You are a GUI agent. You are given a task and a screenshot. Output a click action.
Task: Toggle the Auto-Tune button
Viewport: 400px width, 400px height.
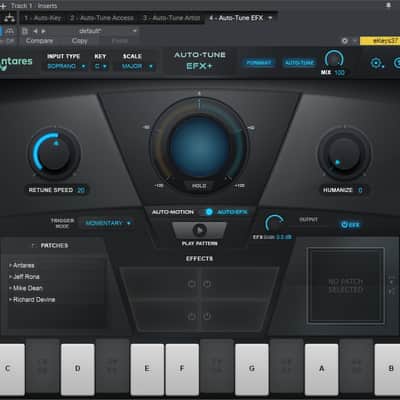[300, 62]
